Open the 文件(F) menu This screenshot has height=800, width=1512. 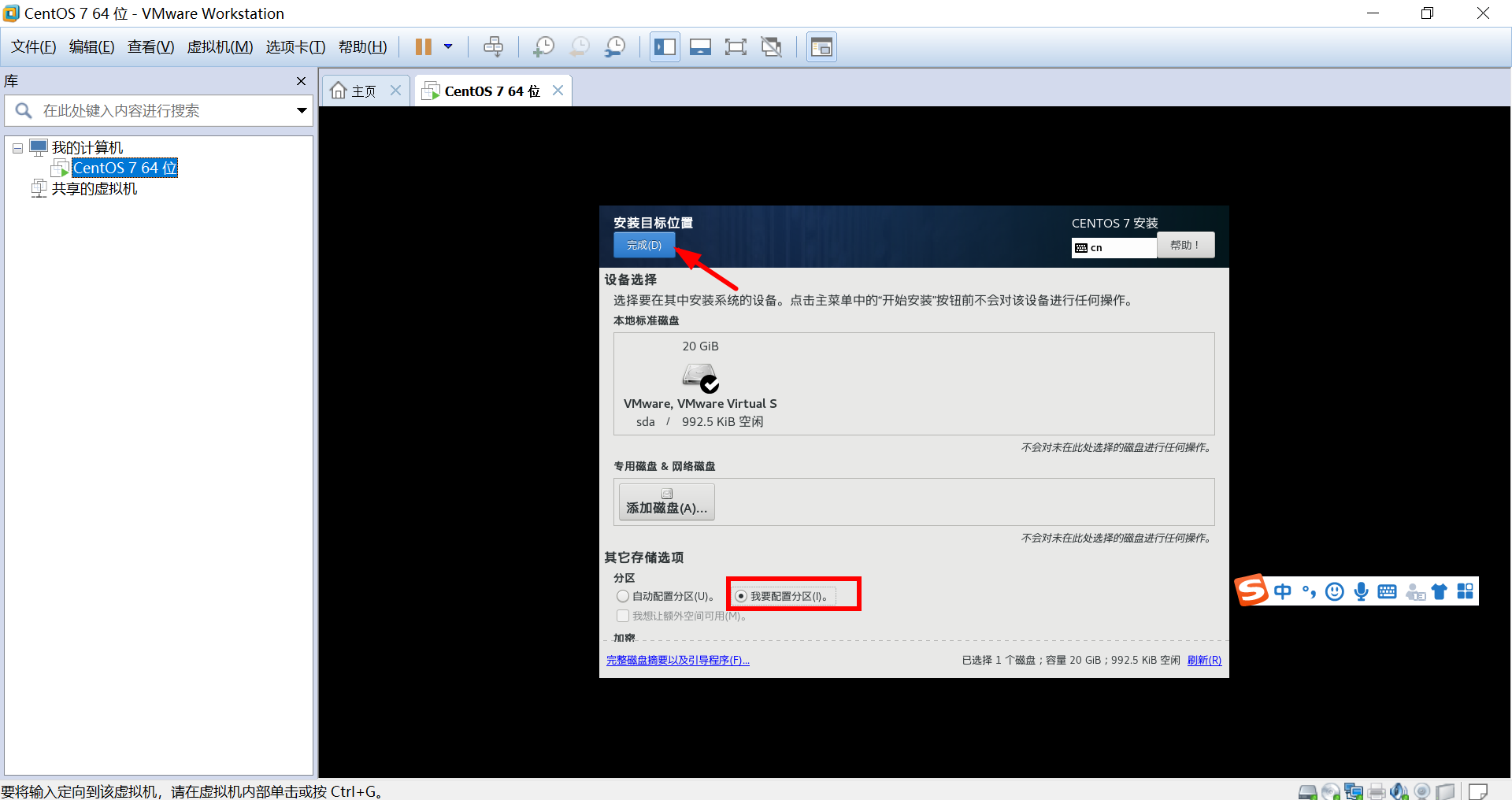click(34, 47)
